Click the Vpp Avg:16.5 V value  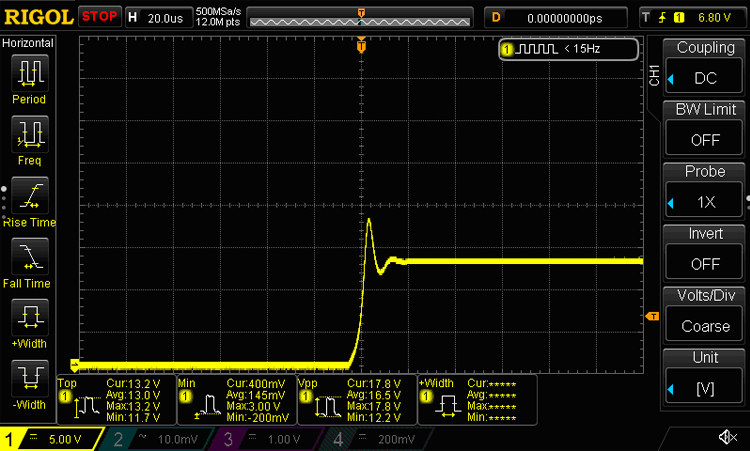[x=374, y=395]
